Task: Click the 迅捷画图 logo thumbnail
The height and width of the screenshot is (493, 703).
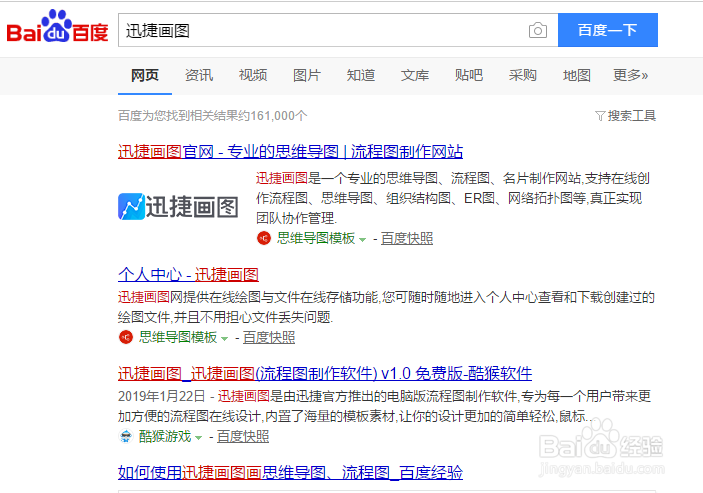Action: [178, 207]
